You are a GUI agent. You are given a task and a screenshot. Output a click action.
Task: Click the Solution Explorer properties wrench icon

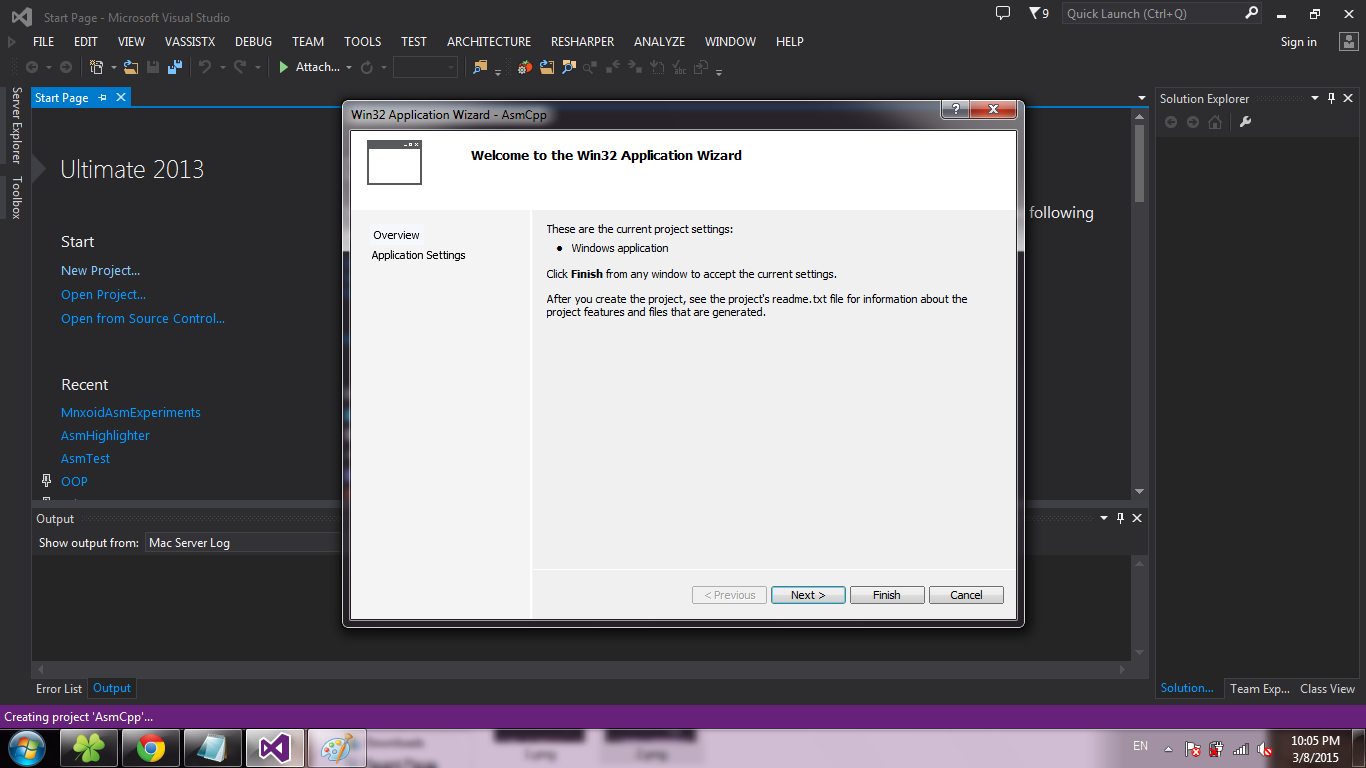coord(1245,122)
